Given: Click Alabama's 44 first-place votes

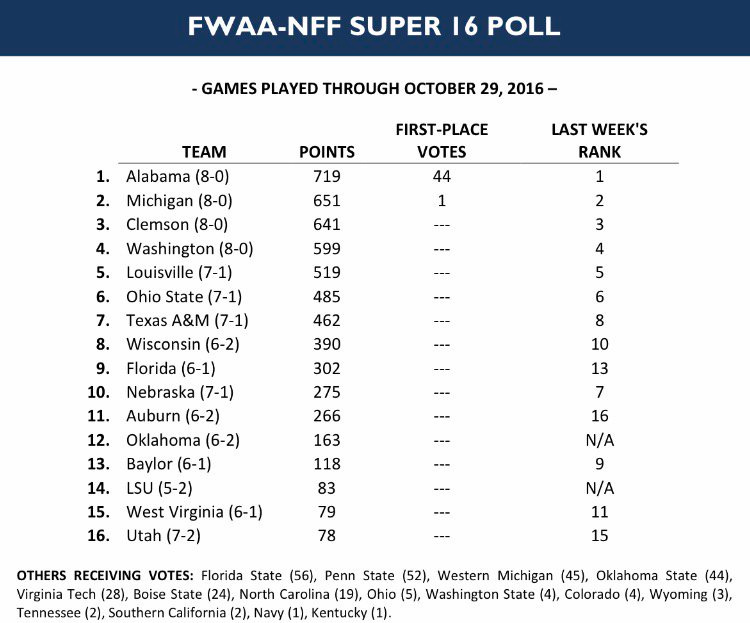Looking at the screenshot, I should 441,177.
